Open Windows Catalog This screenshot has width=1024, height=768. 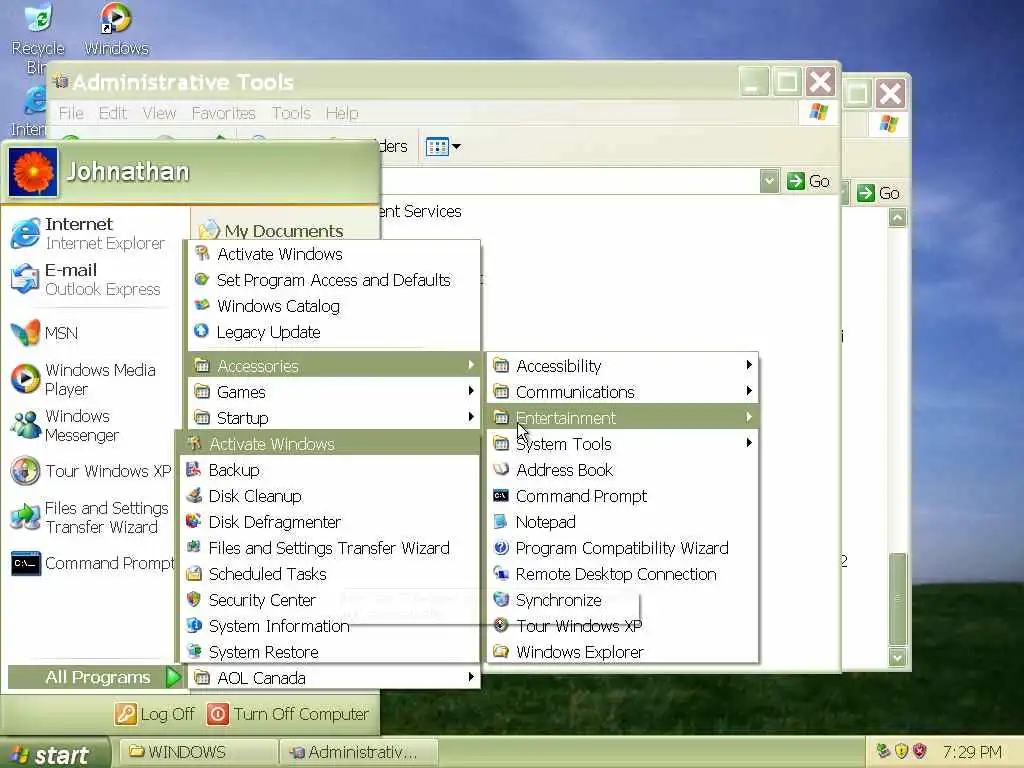pos(334,306)
